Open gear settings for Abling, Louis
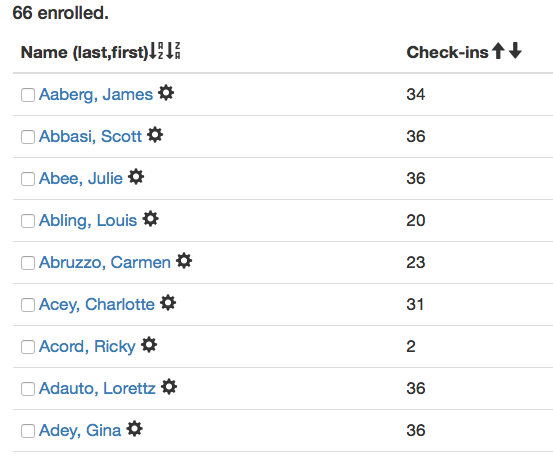Screen dimensions: 553x460 150,219
